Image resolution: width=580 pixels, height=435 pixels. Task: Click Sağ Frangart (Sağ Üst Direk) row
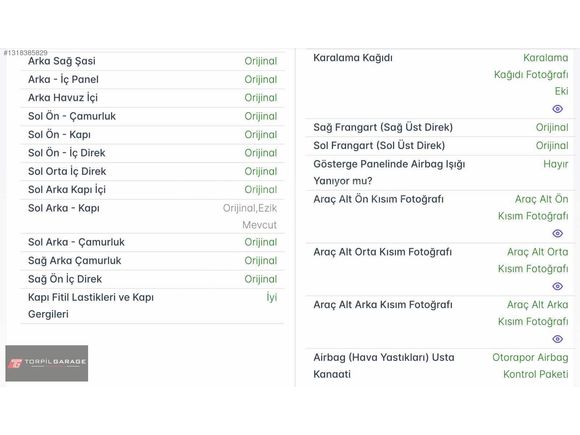coord(440,128)
